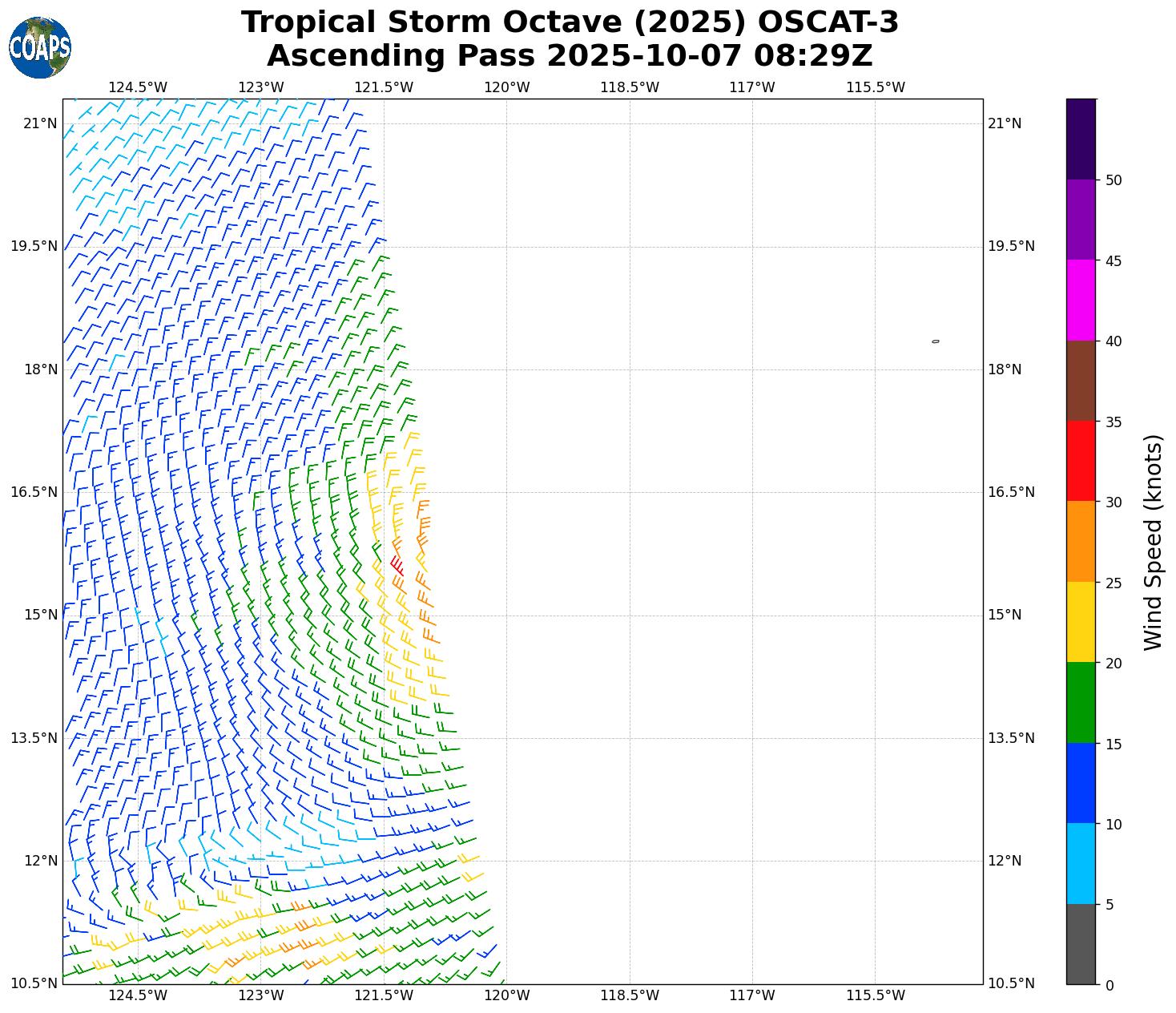1176x1013 pixels.
Task: Click the red 30–35 knot colorbar segment
Action: pyautogui.click(x=1081, y=461)
